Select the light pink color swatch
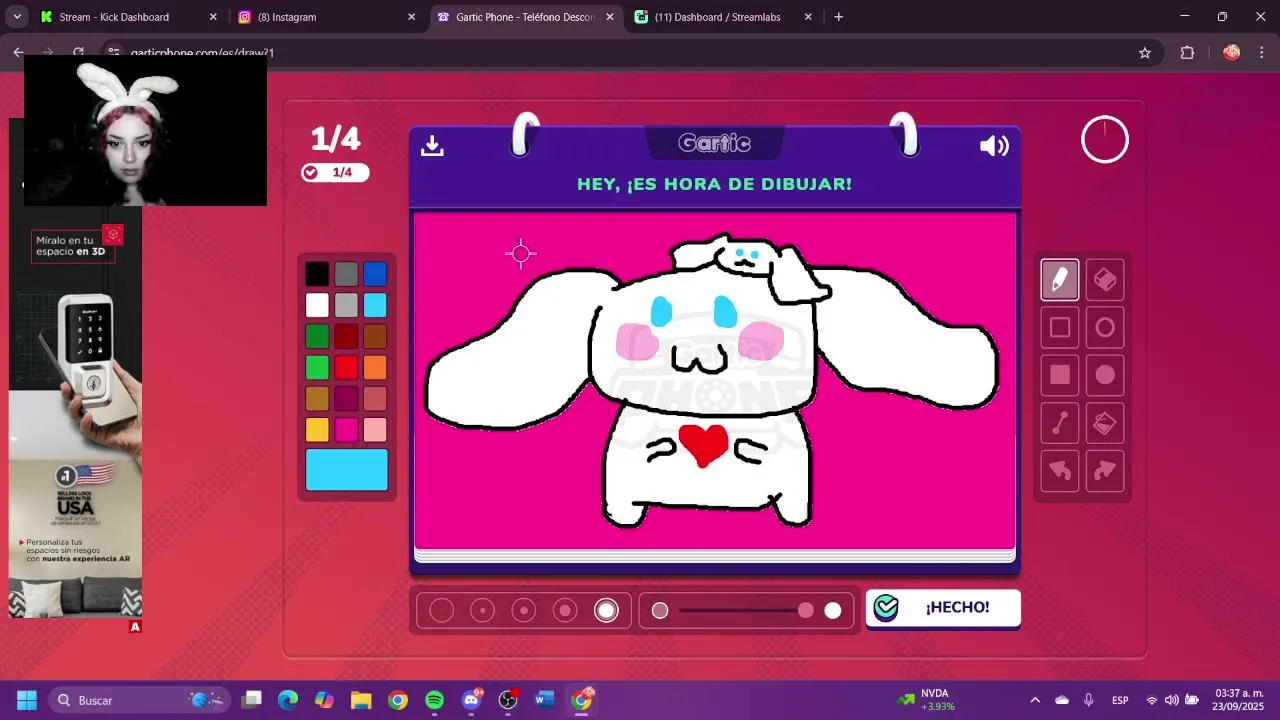This screenshot has height=720, width=1280. pos(375,429)
